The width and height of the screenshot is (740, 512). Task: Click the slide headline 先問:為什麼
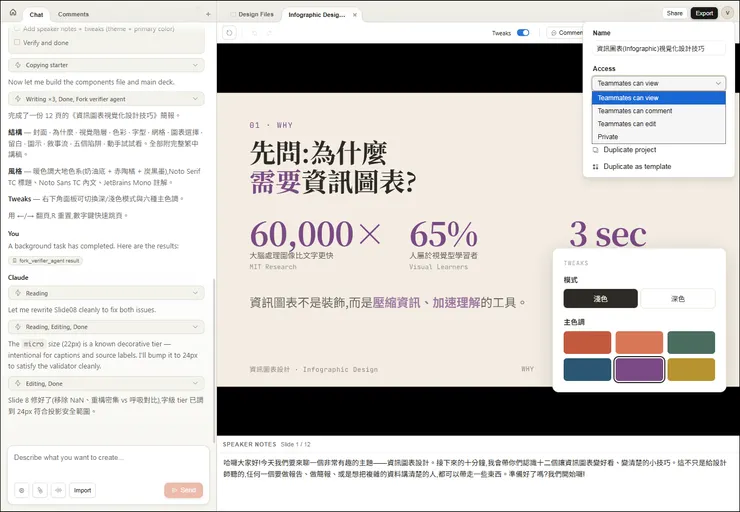(319, 153)
